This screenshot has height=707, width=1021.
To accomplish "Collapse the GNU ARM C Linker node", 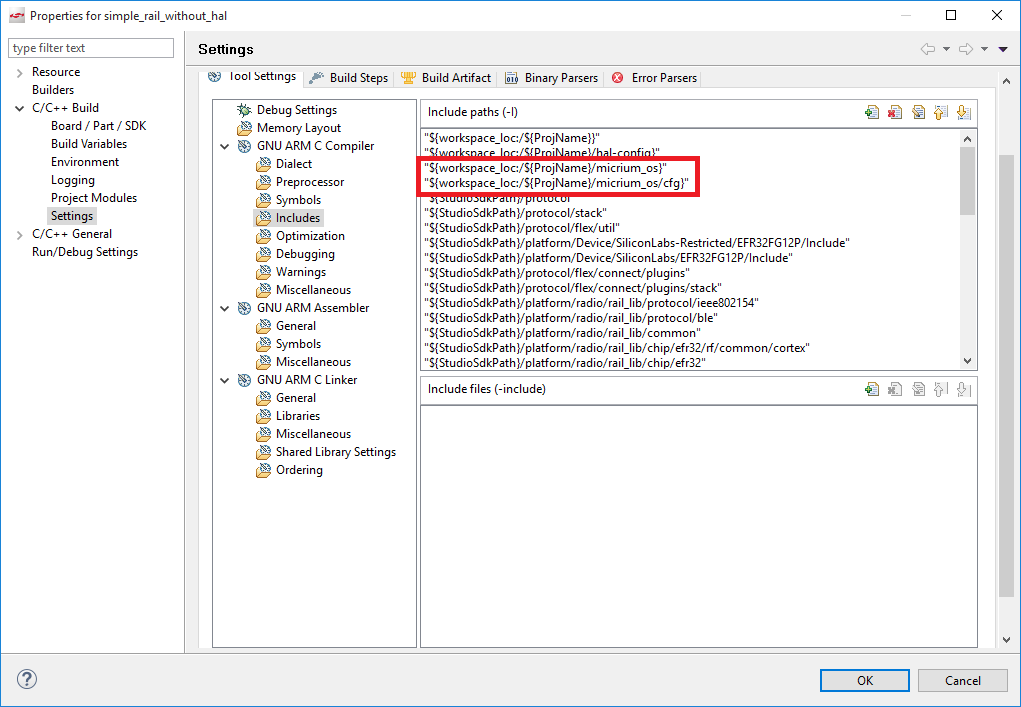I will (x=225, y=380).
